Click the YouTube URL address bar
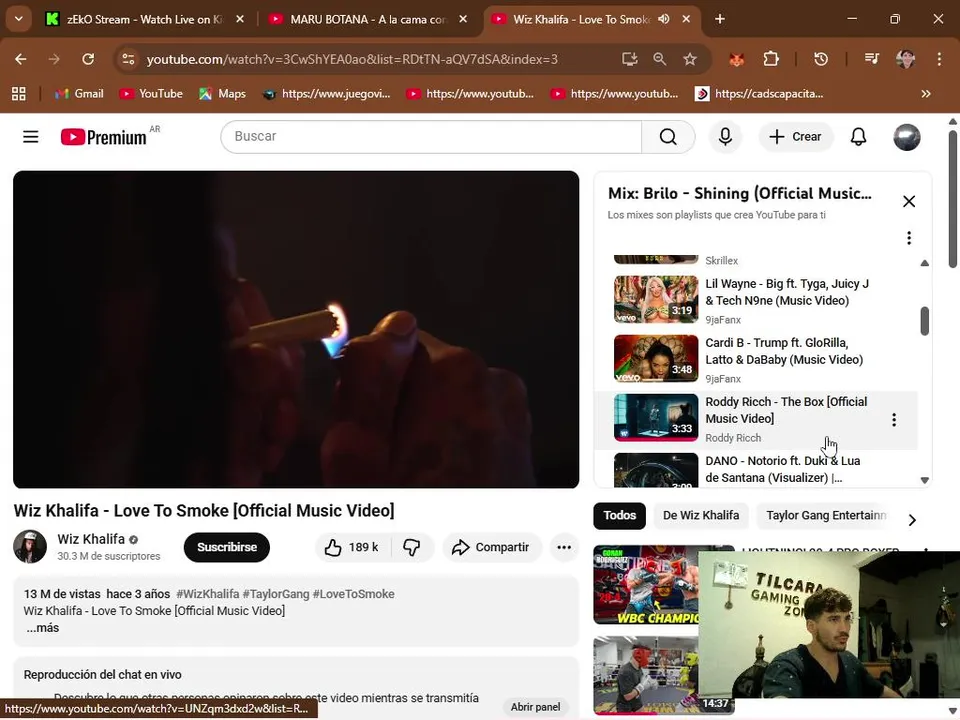Screen dimensions: 960x720 pos(352,59)
